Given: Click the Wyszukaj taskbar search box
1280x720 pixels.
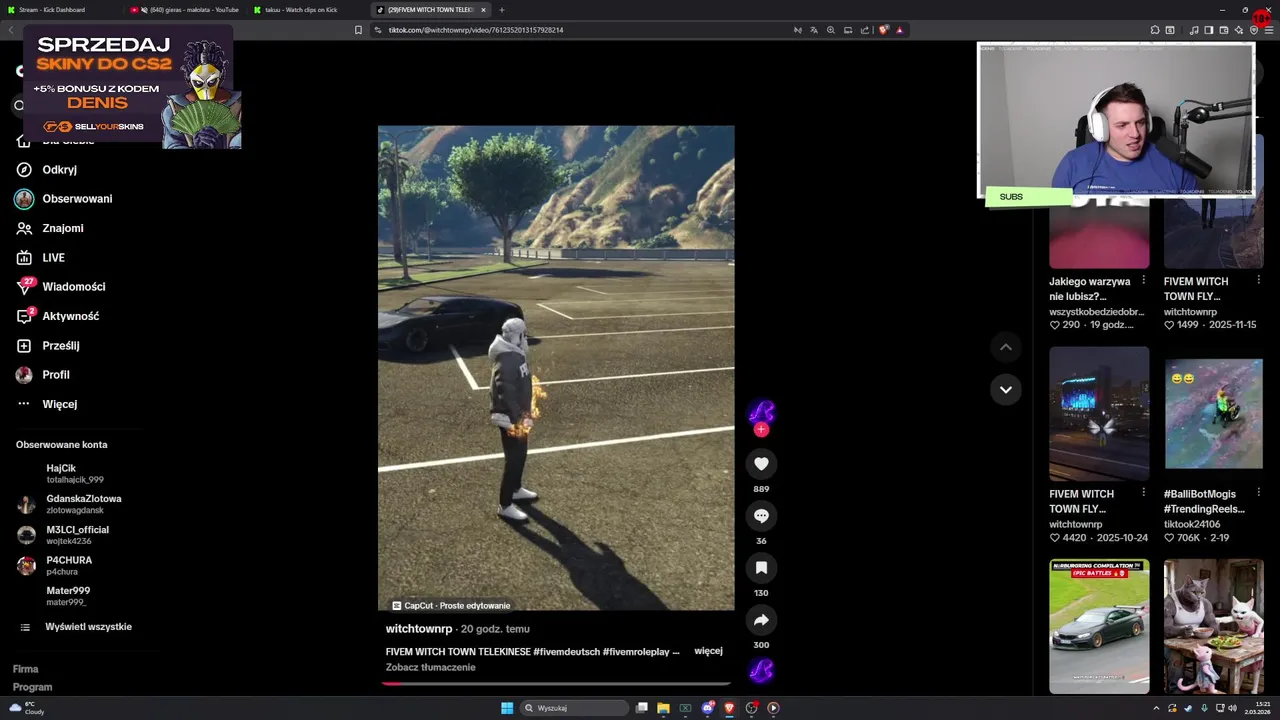Looking at the screenshot, I should tap(576, 708).
